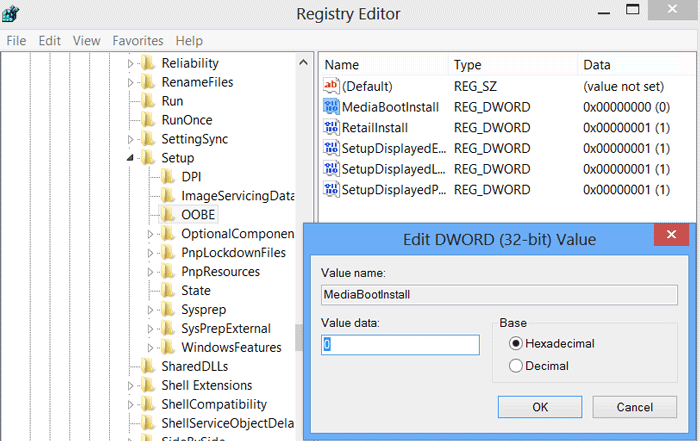Screen dimensions: 700x441
Task: Click the OOBE folder icon
Action: 167,215
